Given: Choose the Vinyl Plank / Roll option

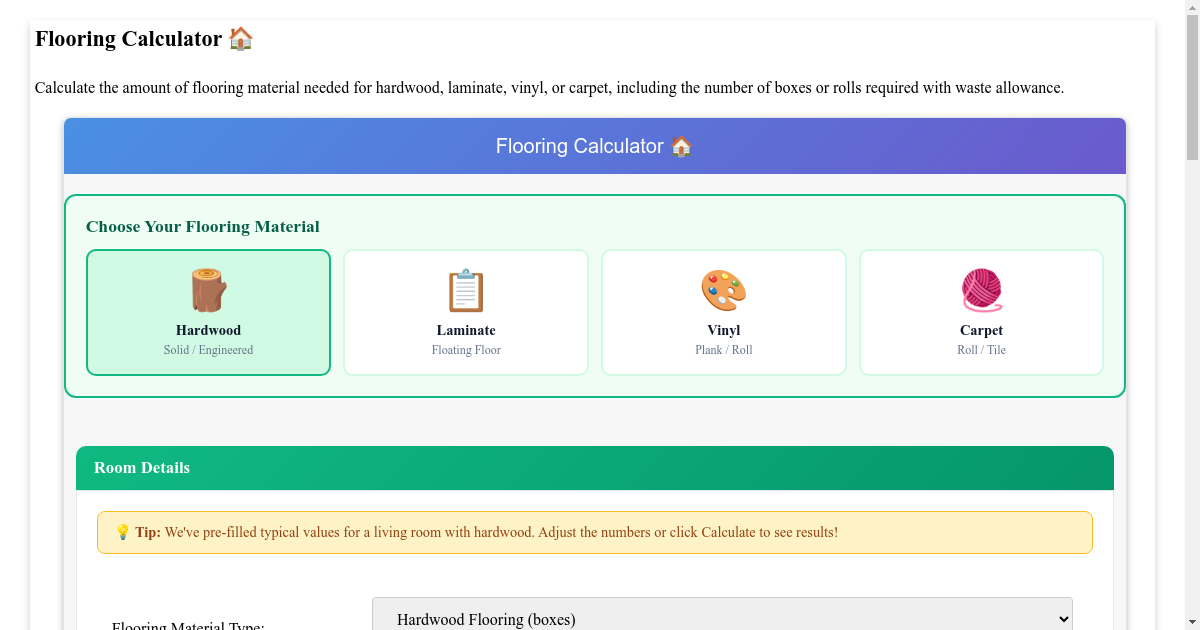Looking at the screenshot, I should pos(724,312).
